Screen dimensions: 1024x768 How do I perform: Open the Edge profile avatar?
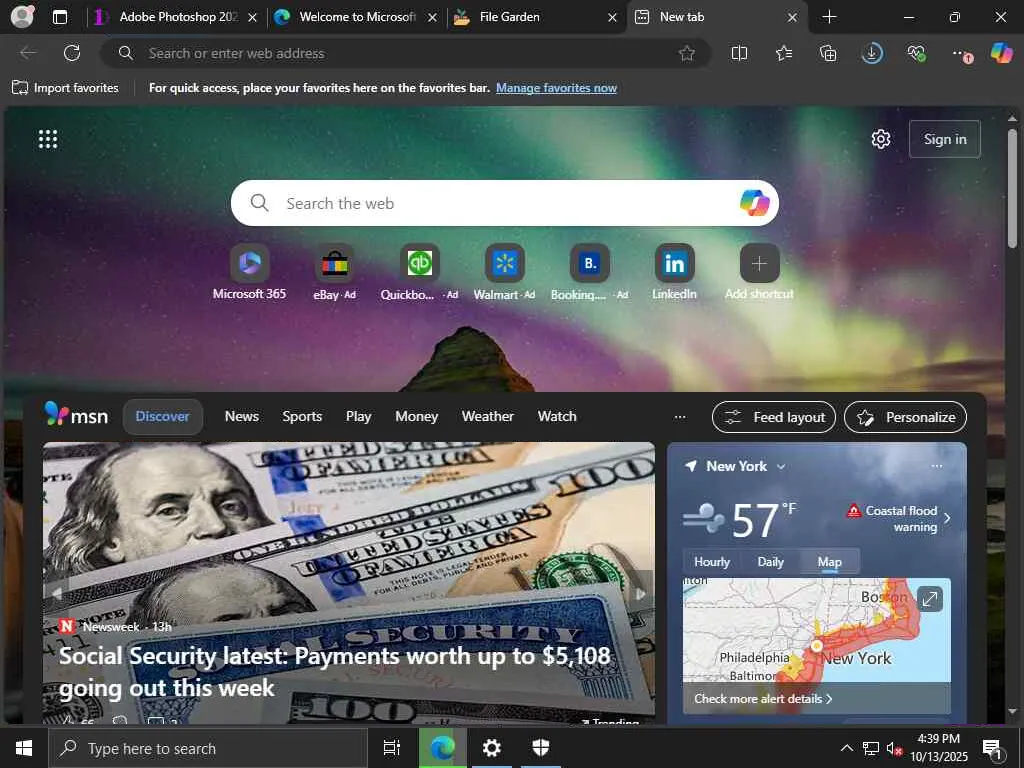[22, 16]
